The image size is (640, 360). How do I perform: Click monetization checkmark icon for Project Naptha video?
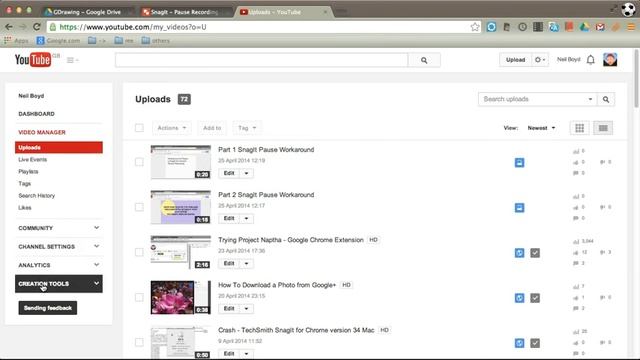pos(535,253)
